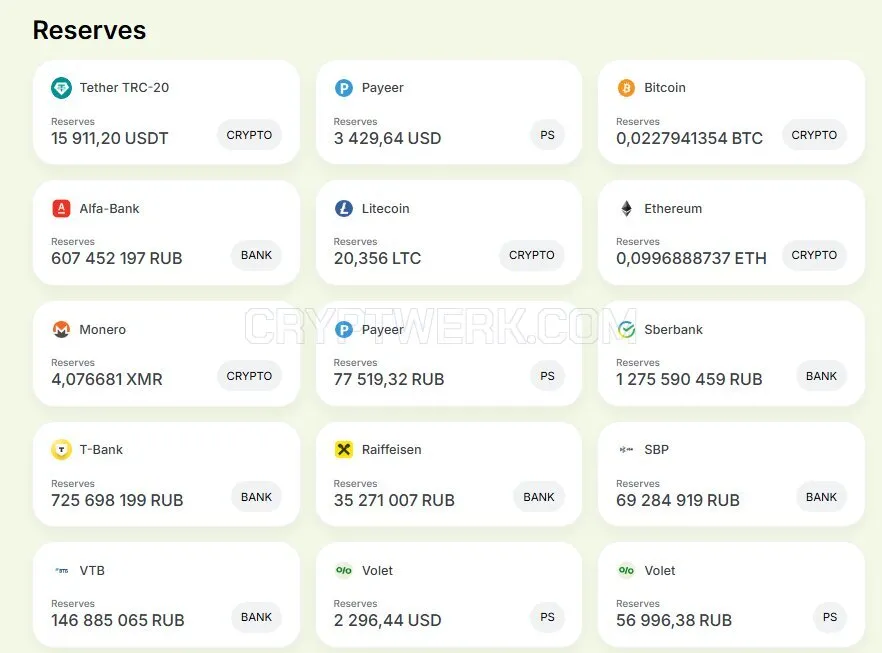882x653 pixels.
Task: Click the Tether TRC-20 diamond icon
Action: point(61,88)
